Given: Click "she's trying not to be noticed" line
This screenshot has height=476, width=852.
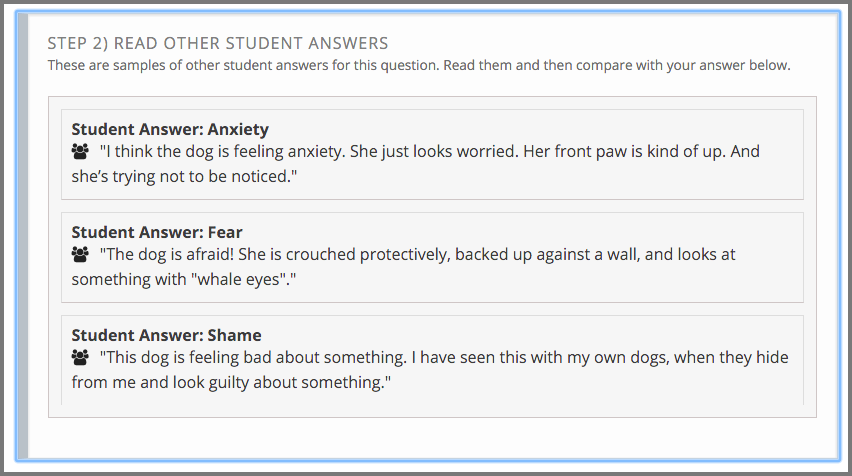Looking at the screenshot, I should 185,176.
